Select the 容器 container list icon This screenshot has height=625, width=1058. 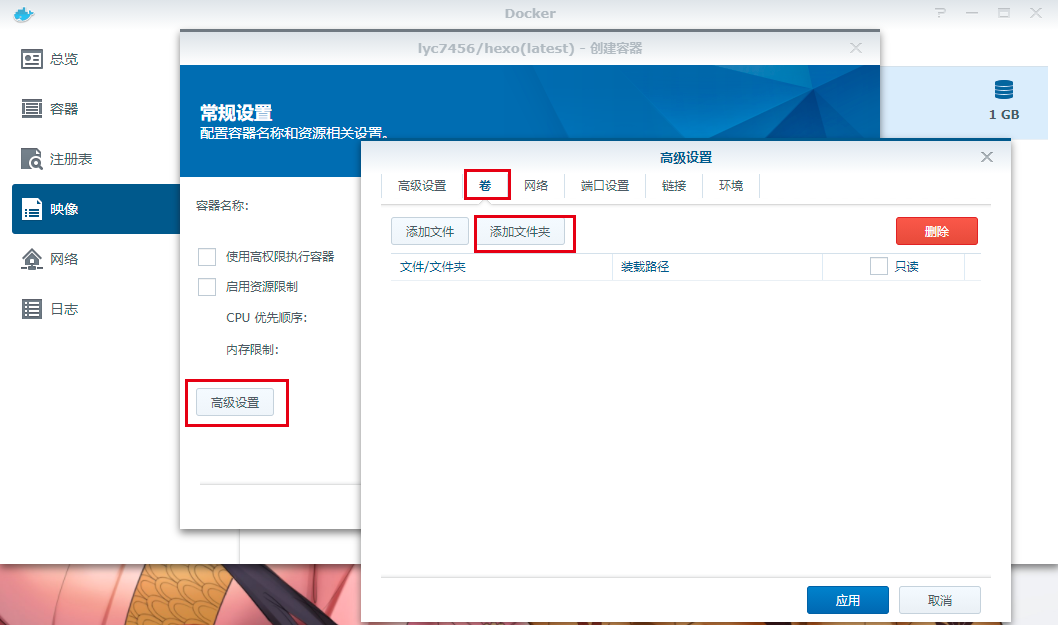[x=32, y=109]
